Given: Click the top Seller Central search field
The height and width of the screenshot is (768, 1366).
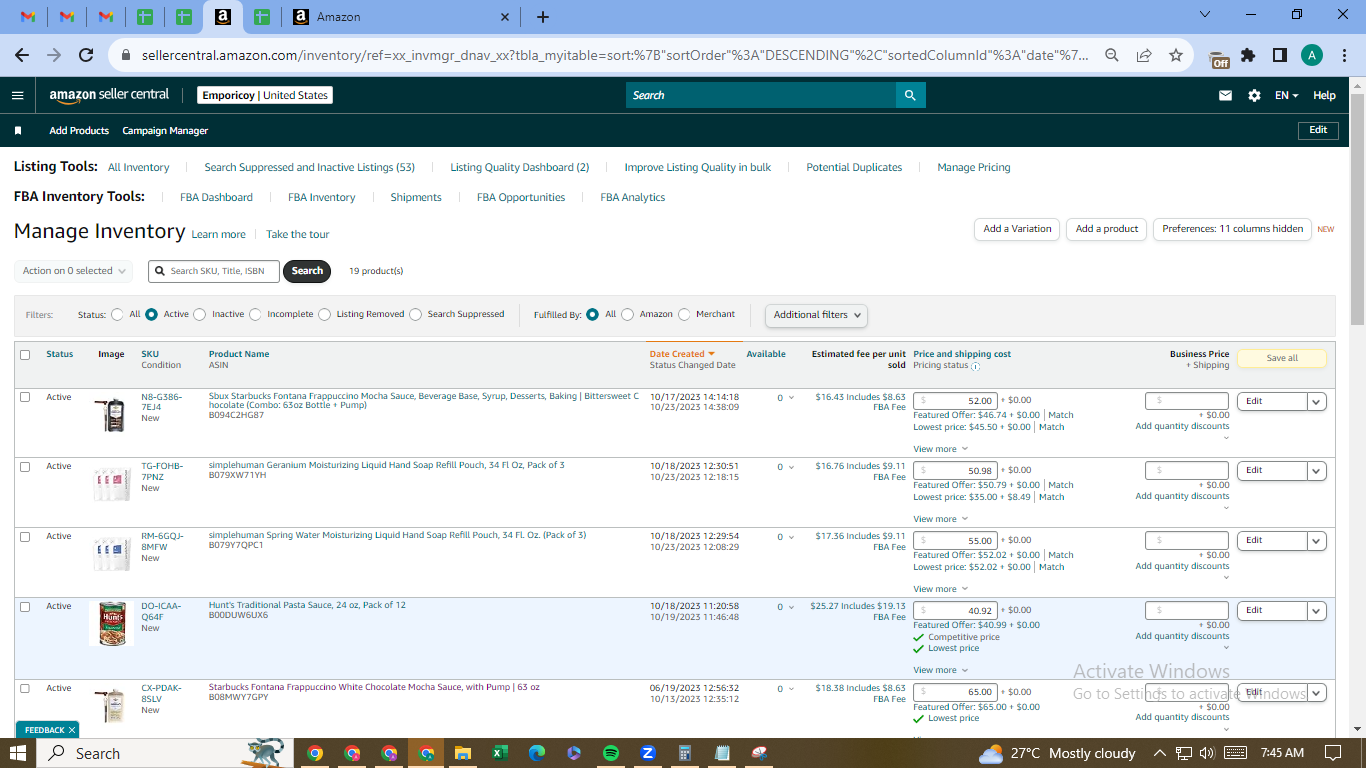Looking at the screenshot, I should [x=761, y=95].
